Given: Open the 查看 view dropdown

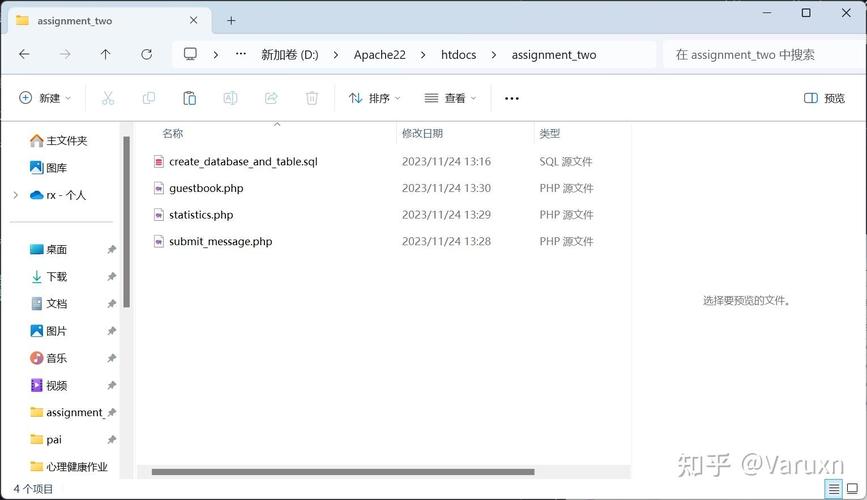Looking at the screenshot, I should (x=450, y=98).
